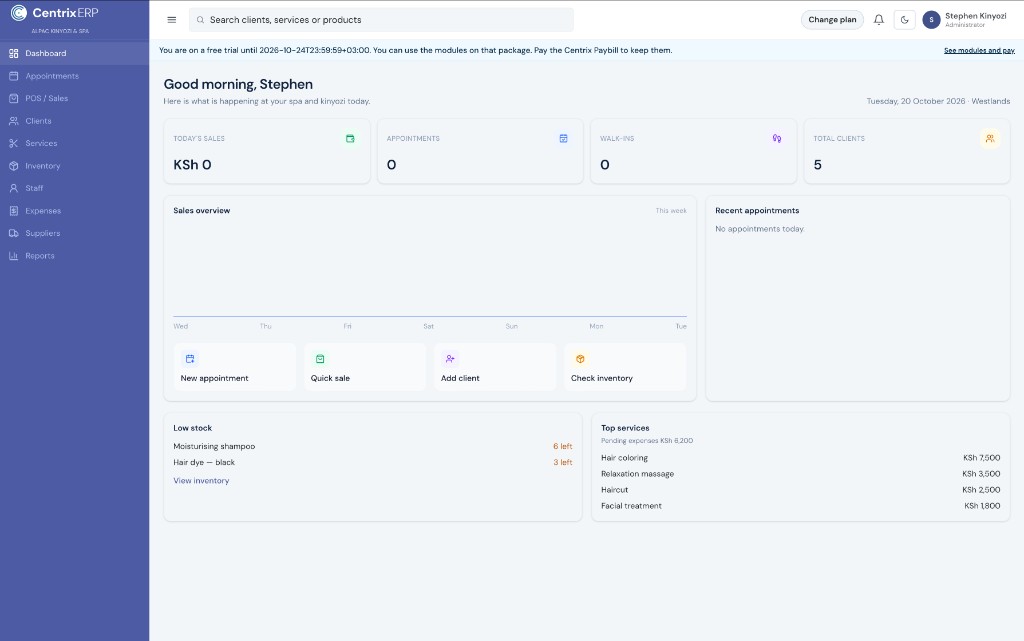The height and width of the screenshot is (641, 1024).
Task: Click 'Hair coloring' in Top services
Action: pyautogui.click(x=624, y=458)
